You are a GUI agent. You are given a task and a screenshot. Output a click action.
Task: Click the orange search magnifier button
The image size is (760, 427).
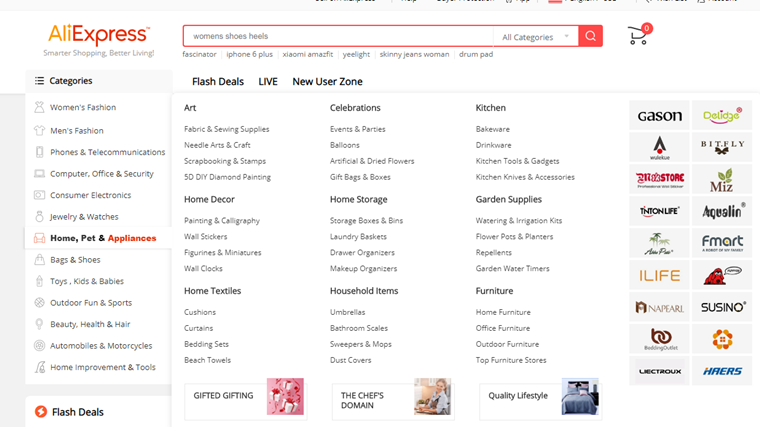(x=590, y=36)
